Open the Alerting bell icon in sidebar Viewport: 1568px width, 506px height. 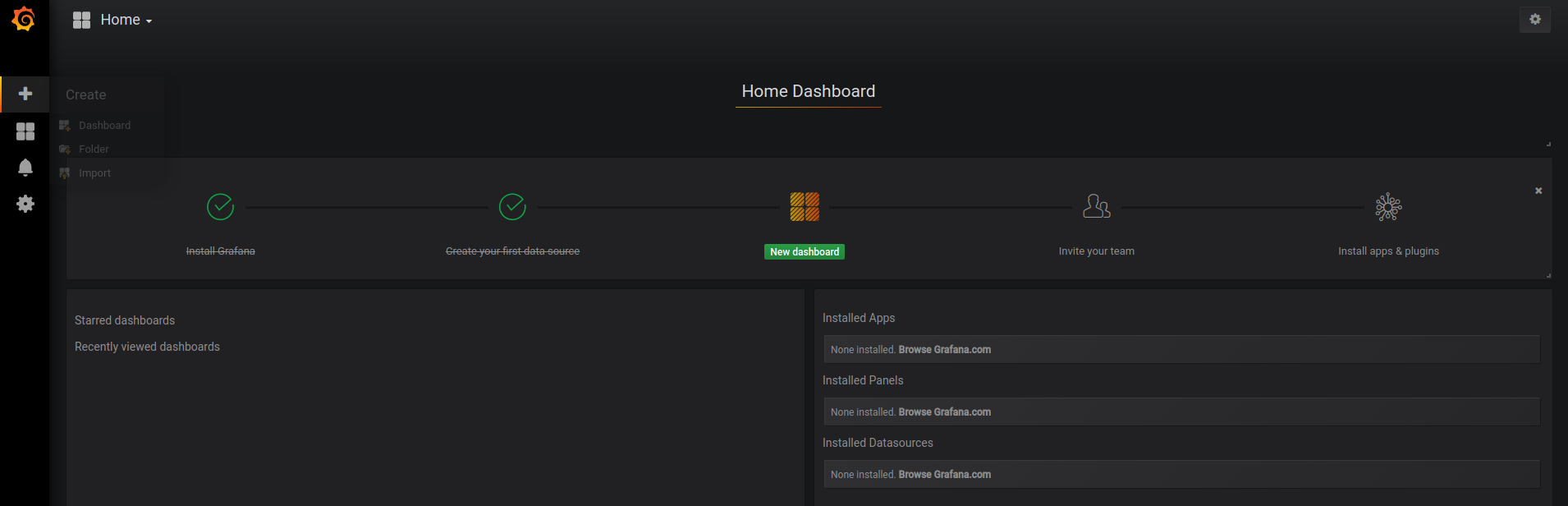(x=25, y=168)
